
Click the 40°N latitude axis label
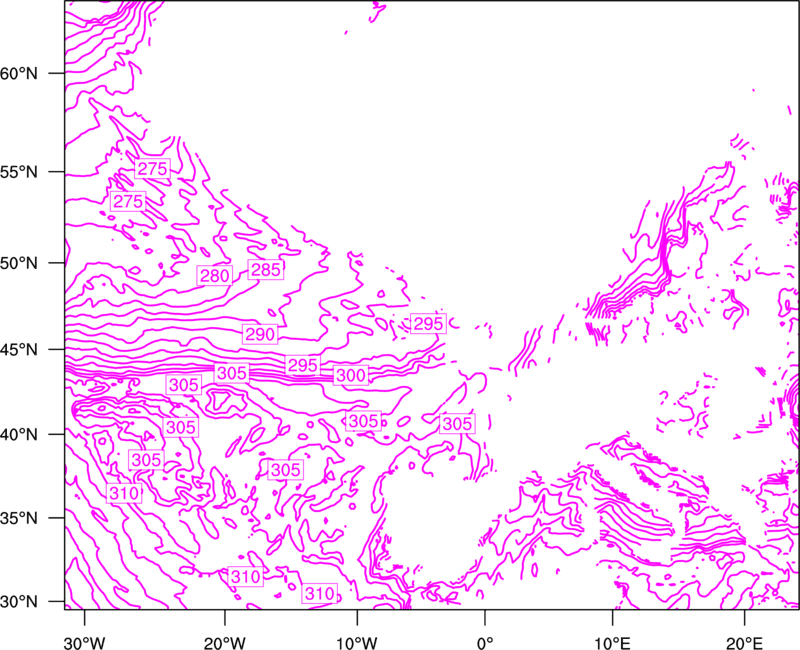(19, 434)
